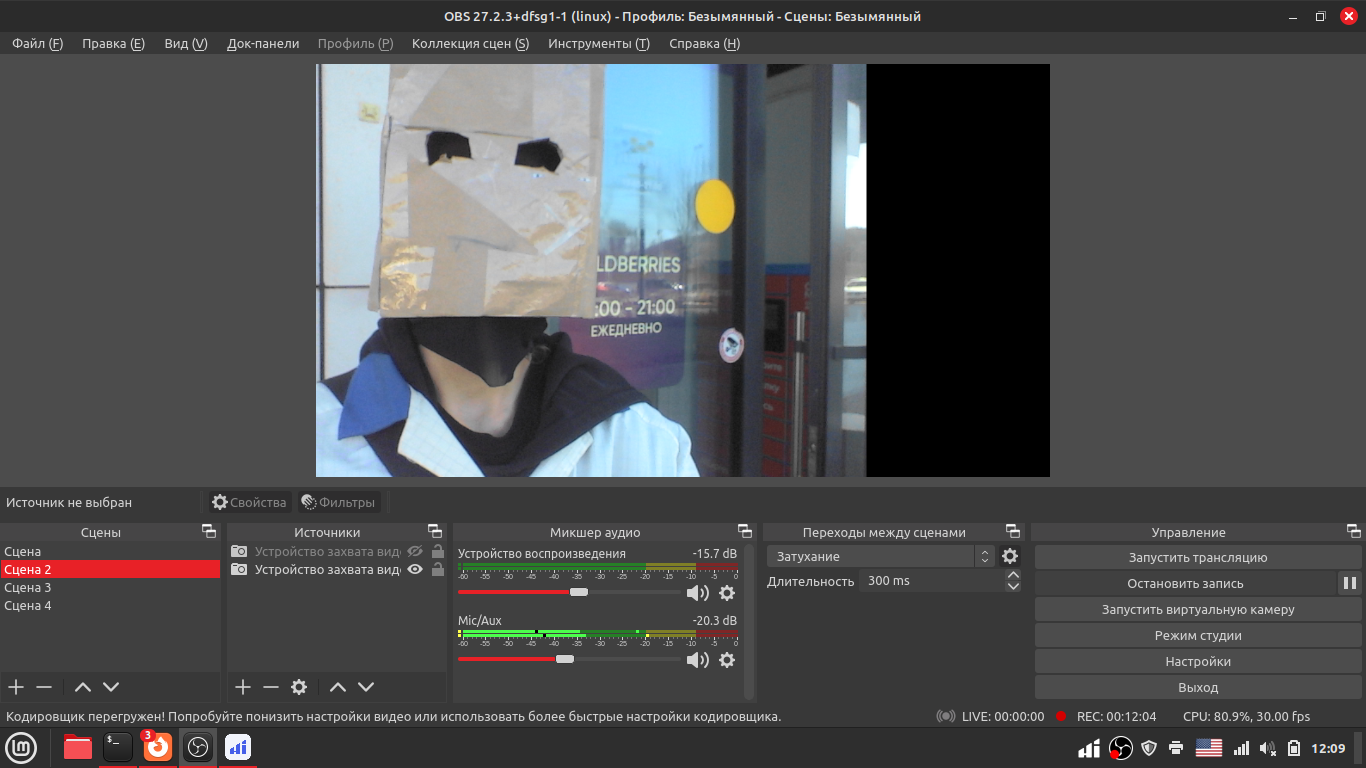Viewport: 1366px width, 768px height.
Task: Select Сцена 4 in scenes list
Action: pyautogui.click(x=110, y=605)
